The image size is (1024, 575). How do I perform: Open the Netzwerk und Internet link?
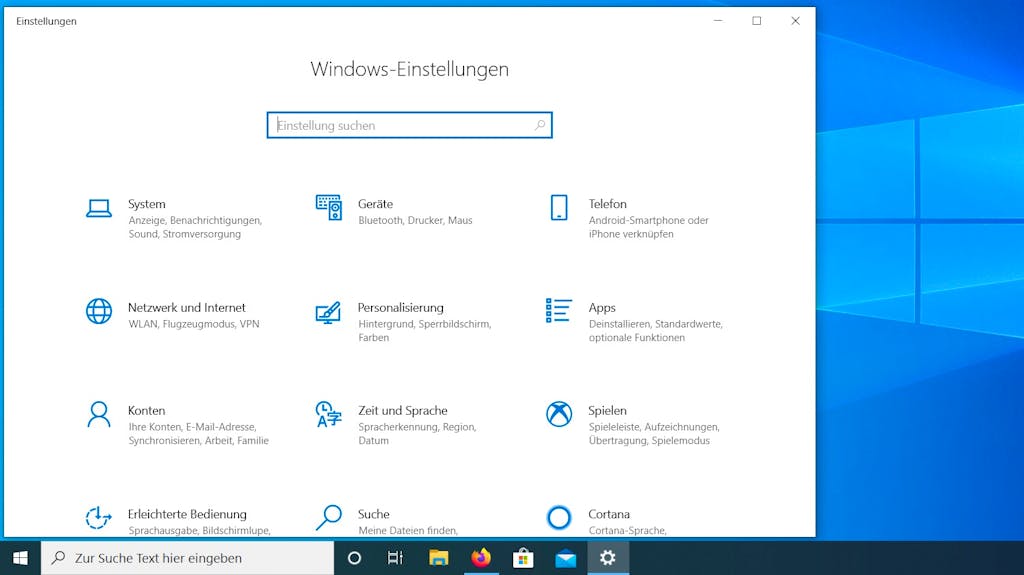pyautogui.click(x=187, y=307)
